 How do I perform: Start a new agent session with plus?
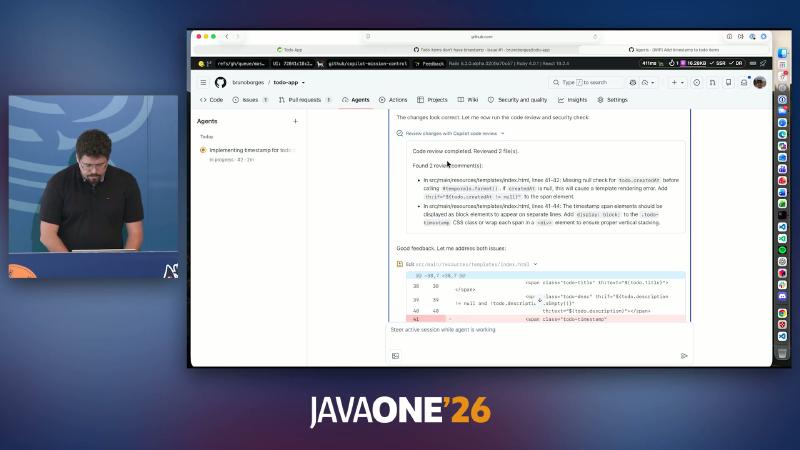click(x=295, y=121)
